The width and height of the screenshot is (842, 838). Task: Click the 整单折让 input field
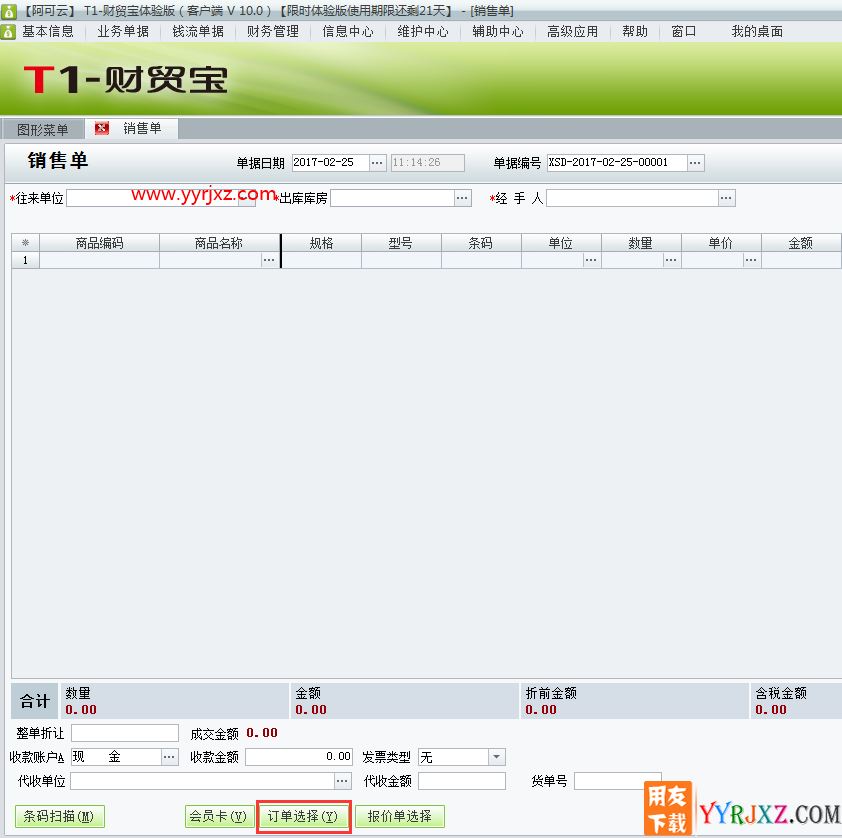point(125,733)
